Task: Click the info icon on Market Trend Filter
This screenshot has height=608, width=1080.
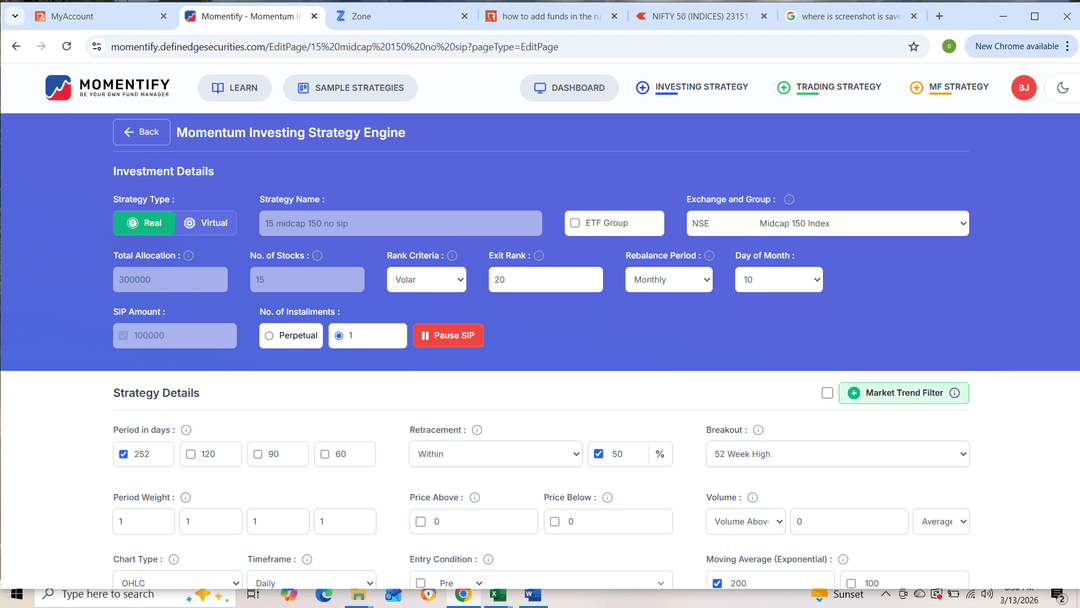Action: 955,392
